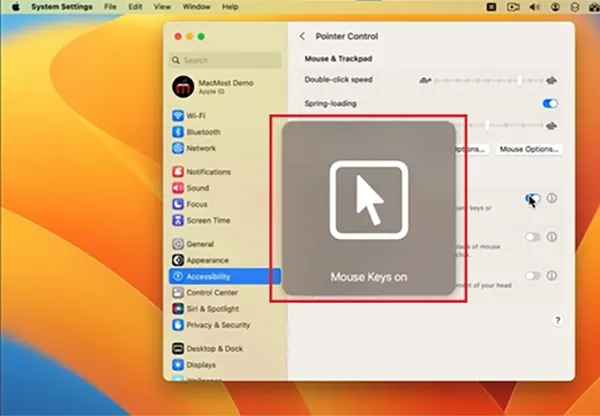This screenshot has height=416, width=600.
Task: Open the volume menu bar icon
Action: coord(534,7)
